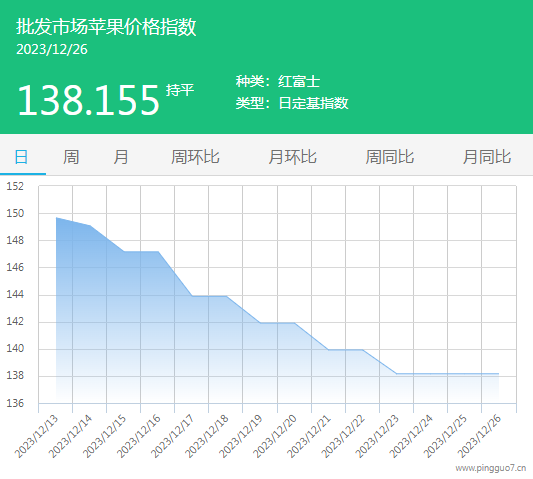Screen dimensions: 533x479
Task: Click the 138.155 index value
Action: [88, 100]
